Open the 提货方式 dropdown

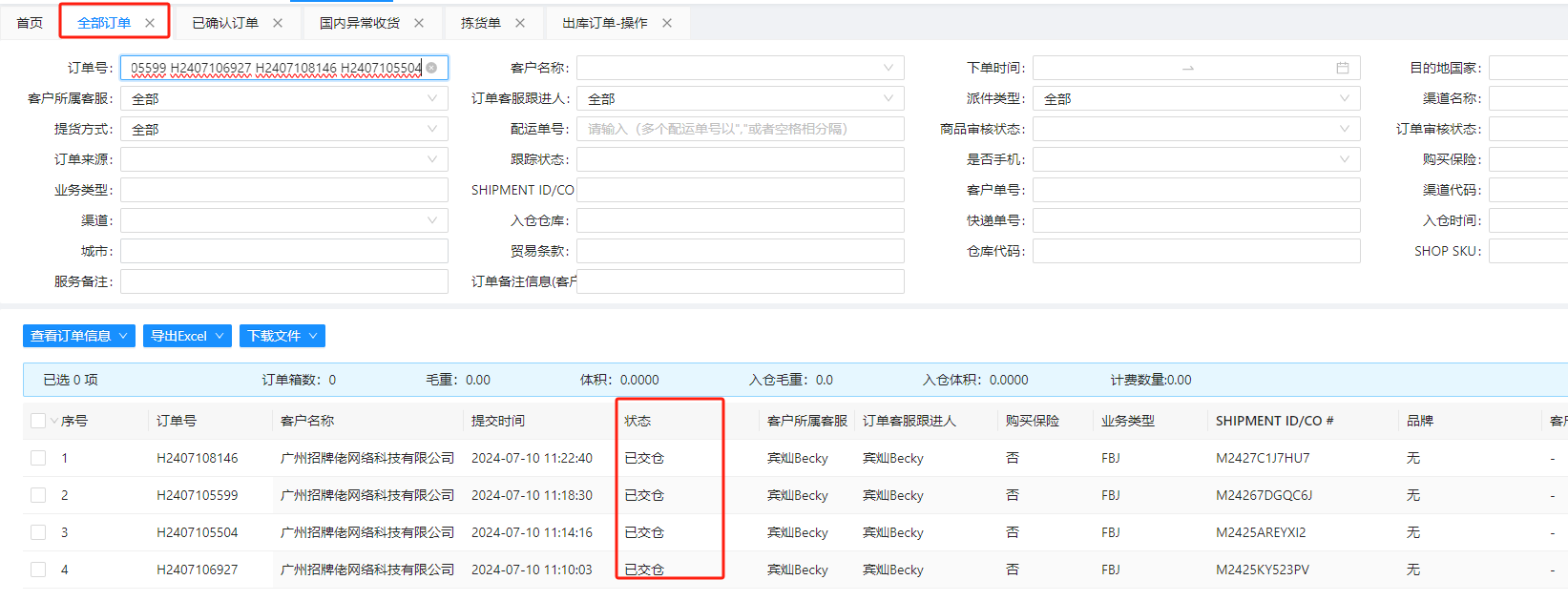pos(283,129)
